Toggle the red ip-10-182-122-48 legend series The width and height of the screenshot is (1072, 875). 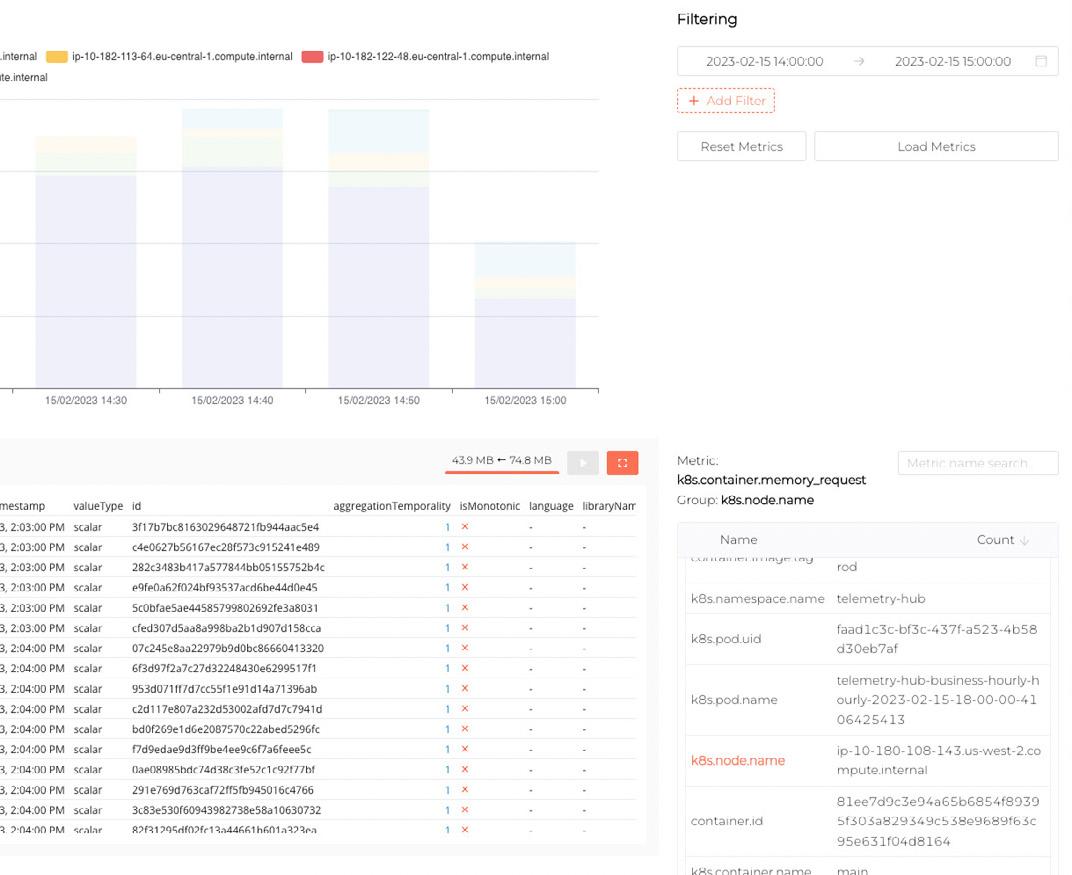click(x=312, y=57)
